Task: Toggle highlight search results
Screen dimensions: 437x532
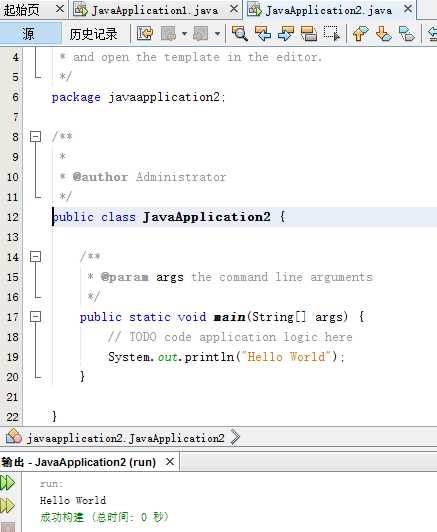Action: point(309,33)
